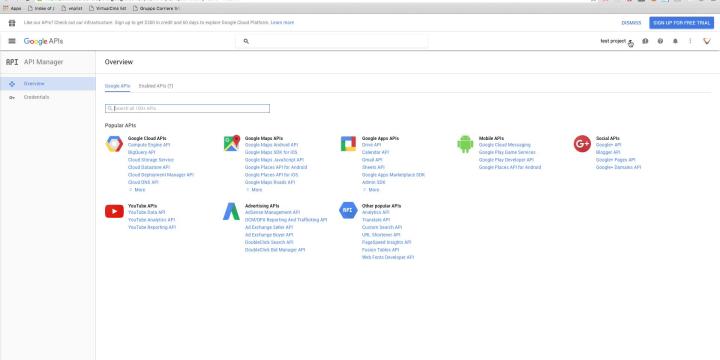The width and height of the screenshot is (720, 360).
Task: Switch to the Google APIs tab
Action: tap(118, 86)
